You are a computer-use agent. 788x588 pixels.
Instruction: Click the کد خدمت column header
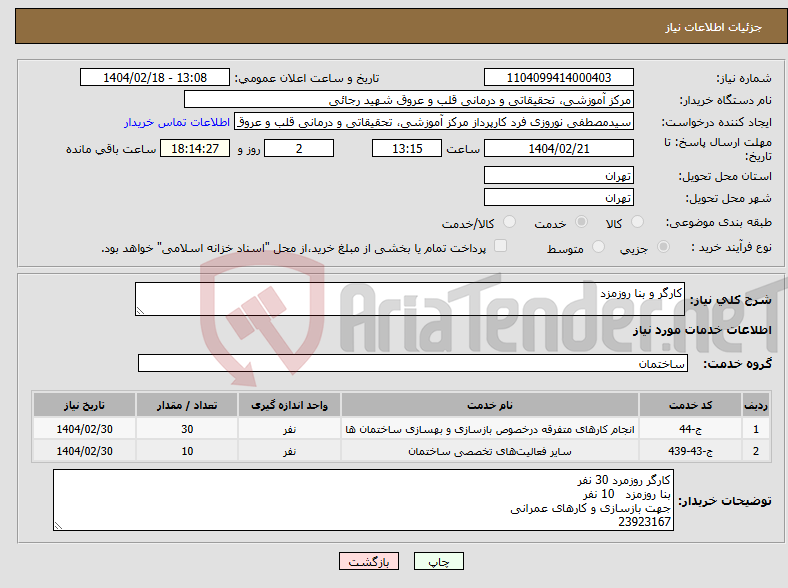click(691, 405)
